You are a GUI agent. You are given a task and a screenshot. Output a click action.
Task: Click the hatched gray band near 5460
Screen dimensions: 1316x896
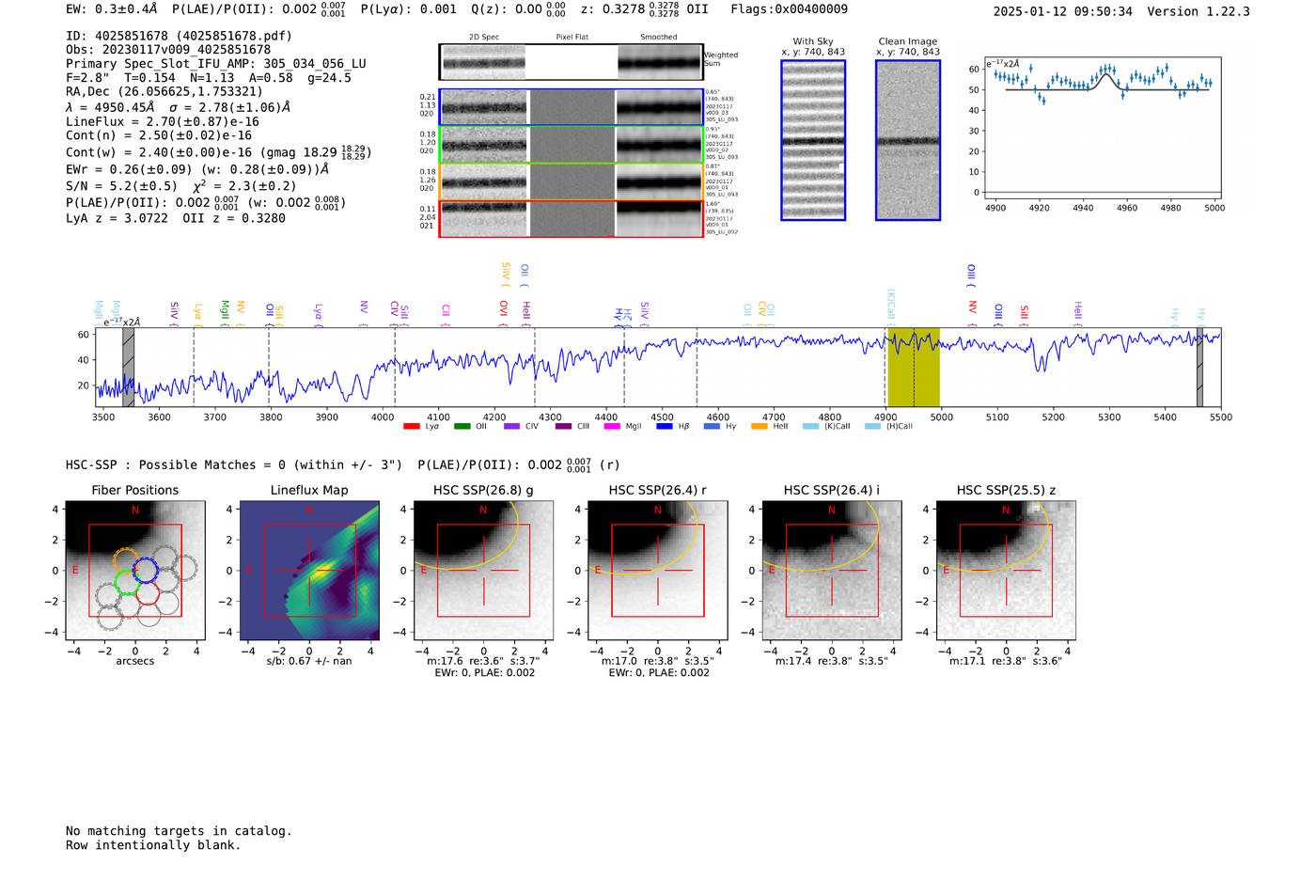1199,367
